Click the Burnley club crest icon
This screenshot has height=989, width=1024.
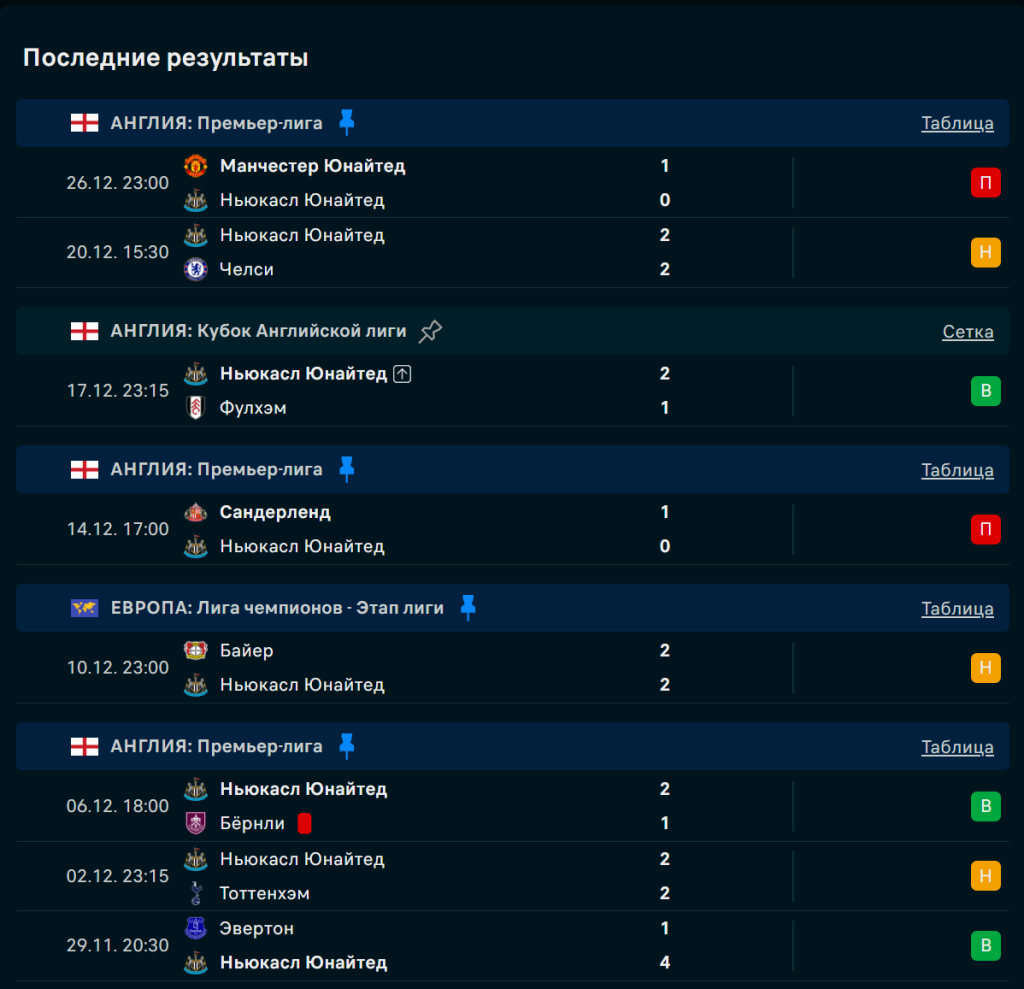(x=196, y=823)
